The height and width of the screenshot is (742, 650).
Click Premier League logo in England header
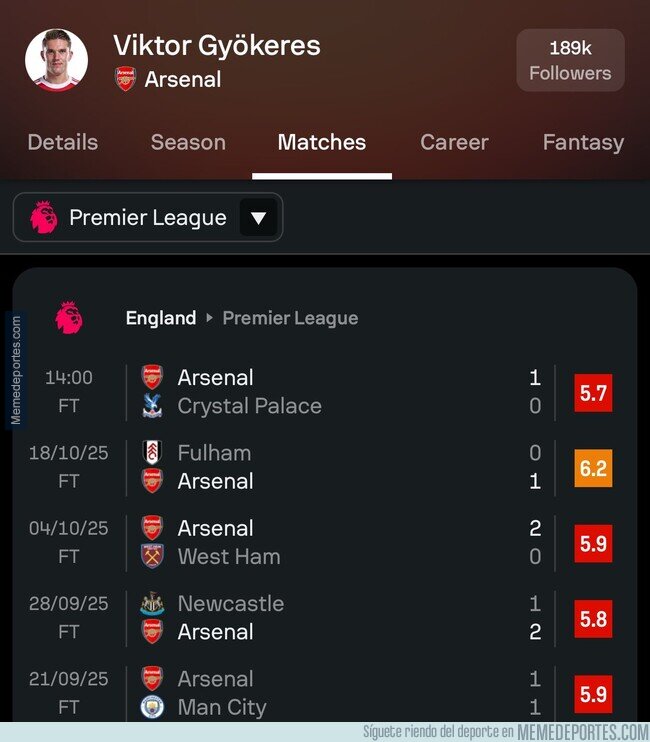(69, 318)
